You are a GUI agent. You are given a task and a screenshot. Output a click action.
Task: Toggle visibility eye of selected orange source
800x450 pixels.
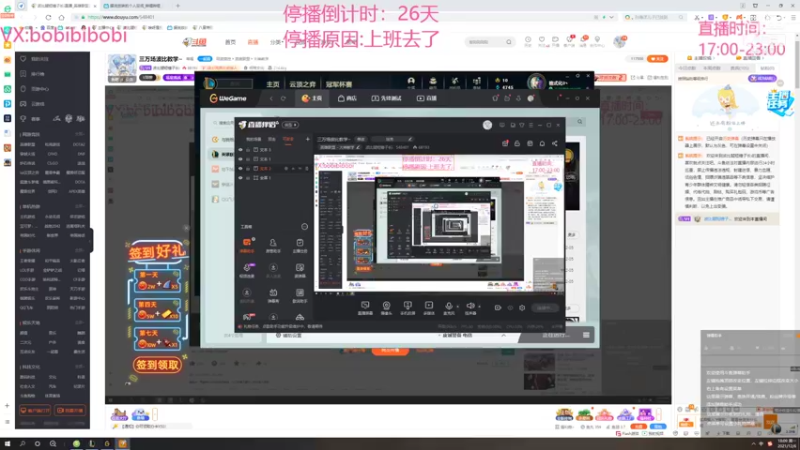[x=240, y=168]
